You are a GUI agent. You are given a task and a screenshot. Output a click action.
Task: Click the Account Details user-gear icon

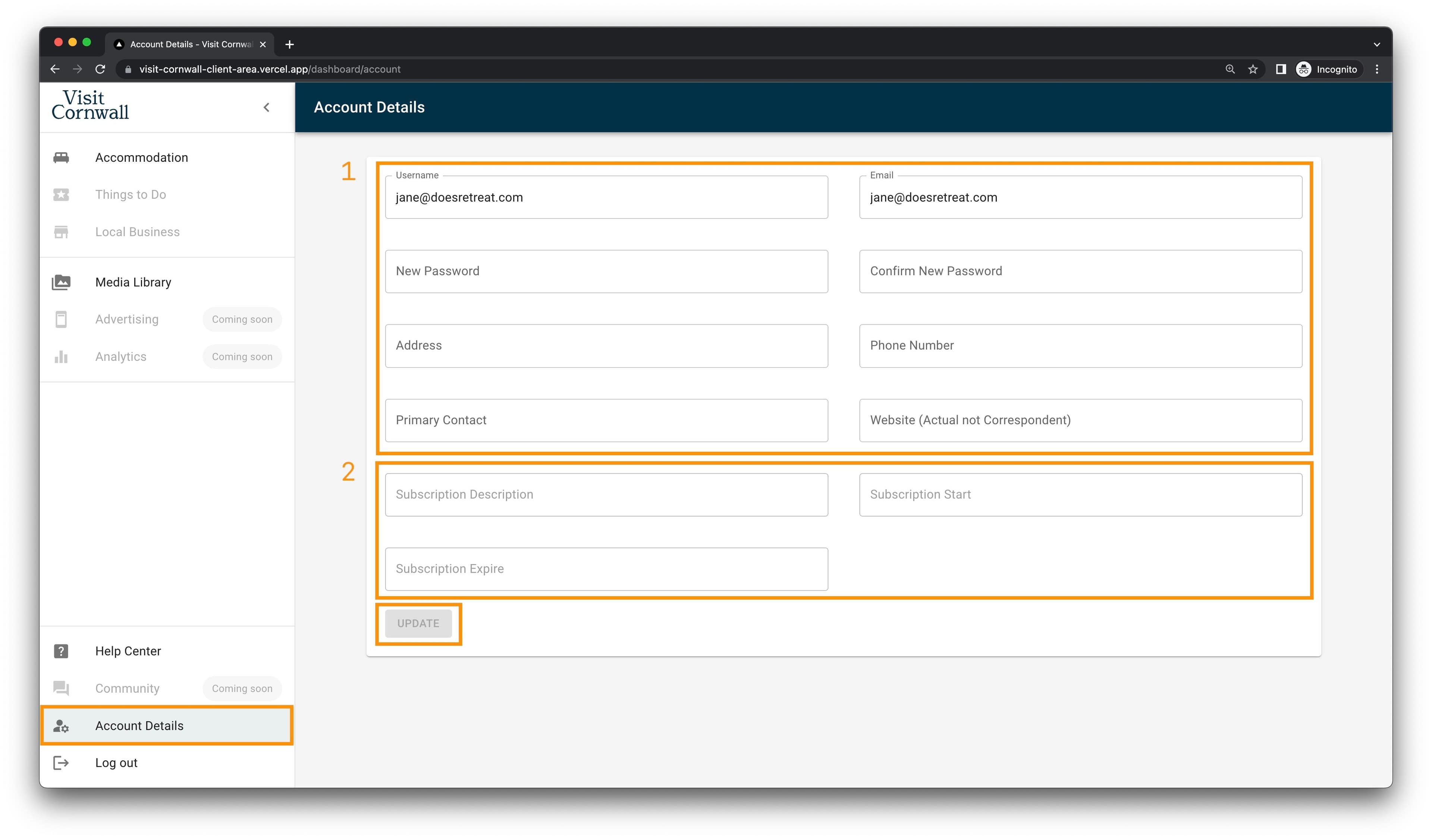pyautogui.click(x=61, y=726)
